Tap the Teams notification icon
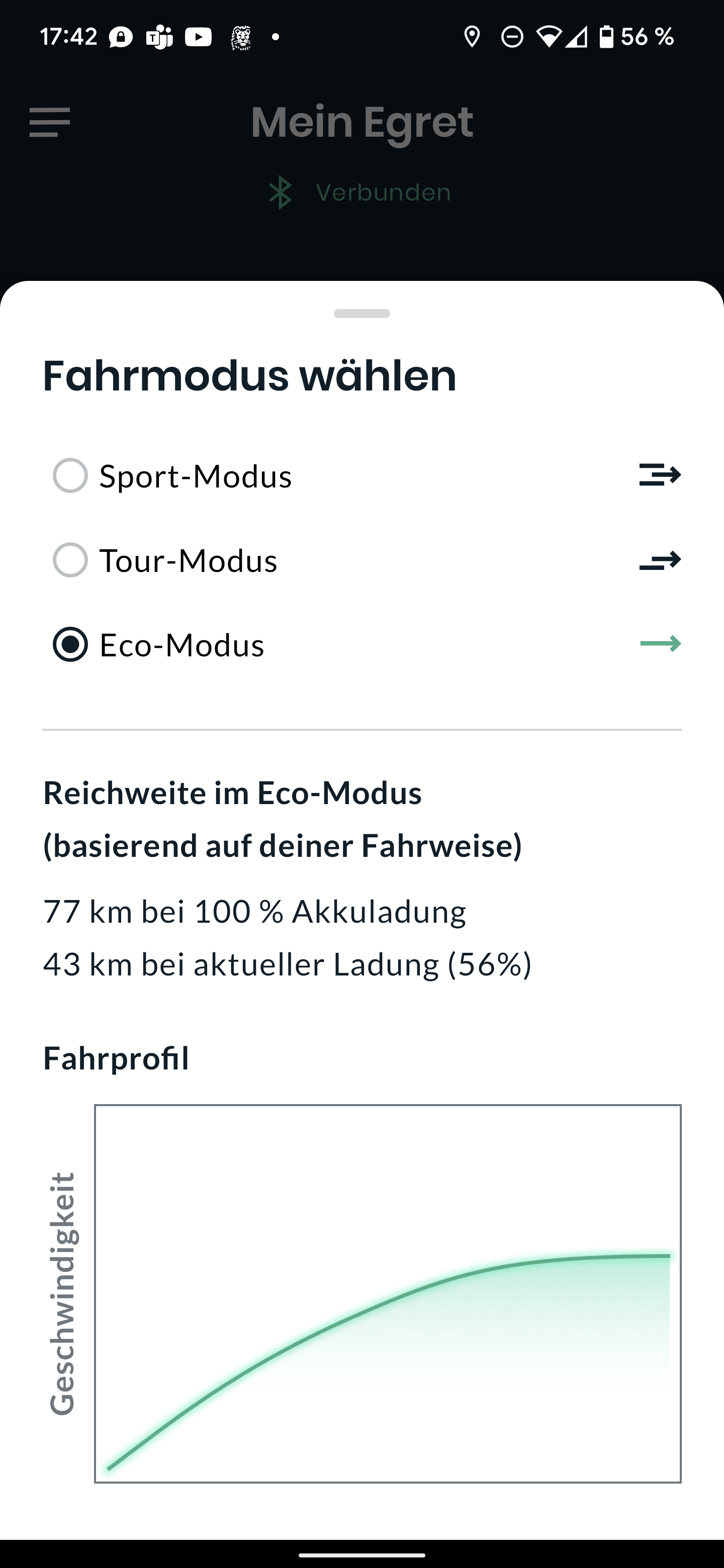The width and height of the screenshot is (724, 1568). pyautogui.click(x=159, y=37)
